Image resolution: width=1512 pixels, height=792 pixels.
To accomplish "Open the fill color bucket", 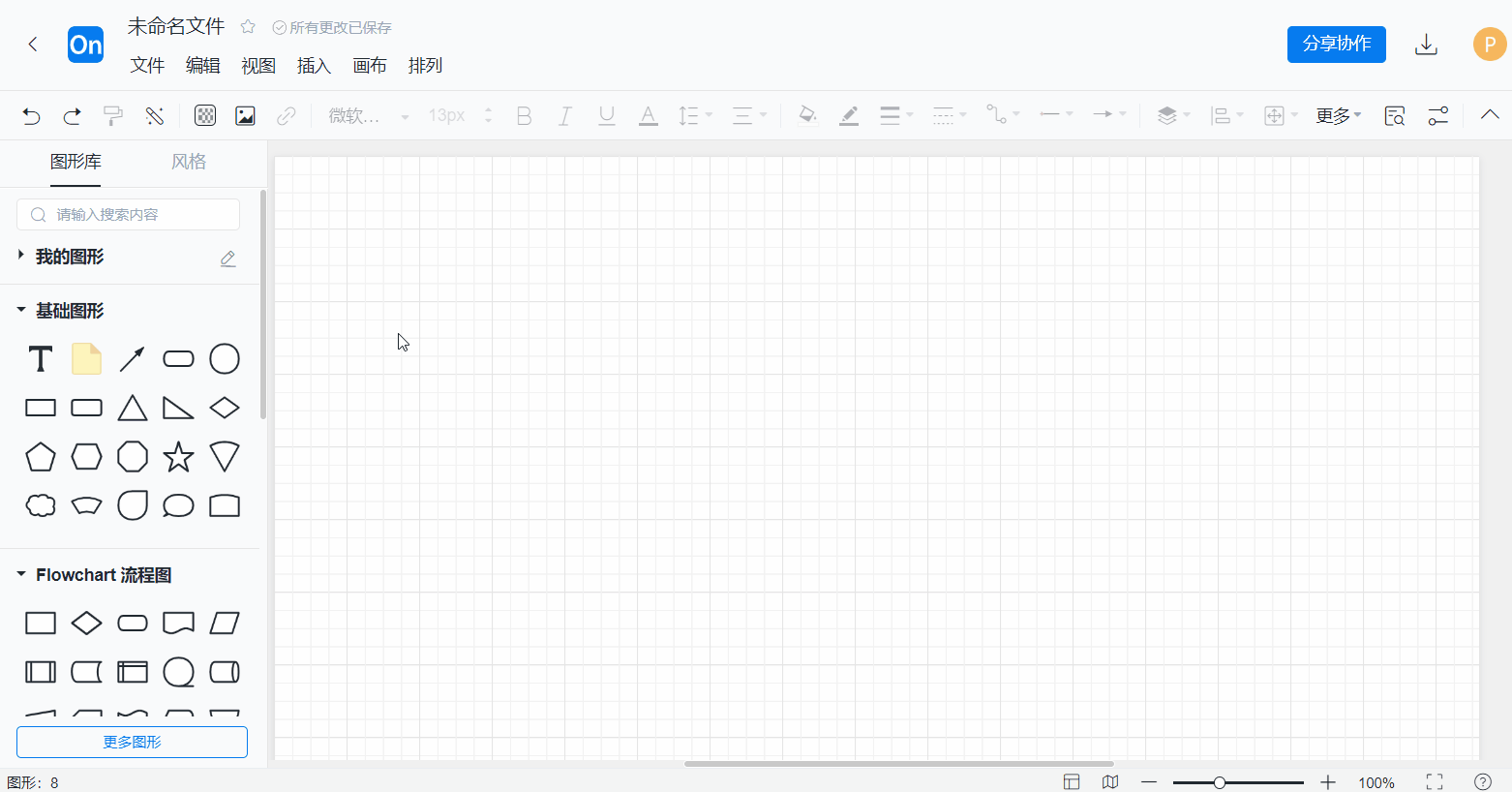I will coord(807,116).
